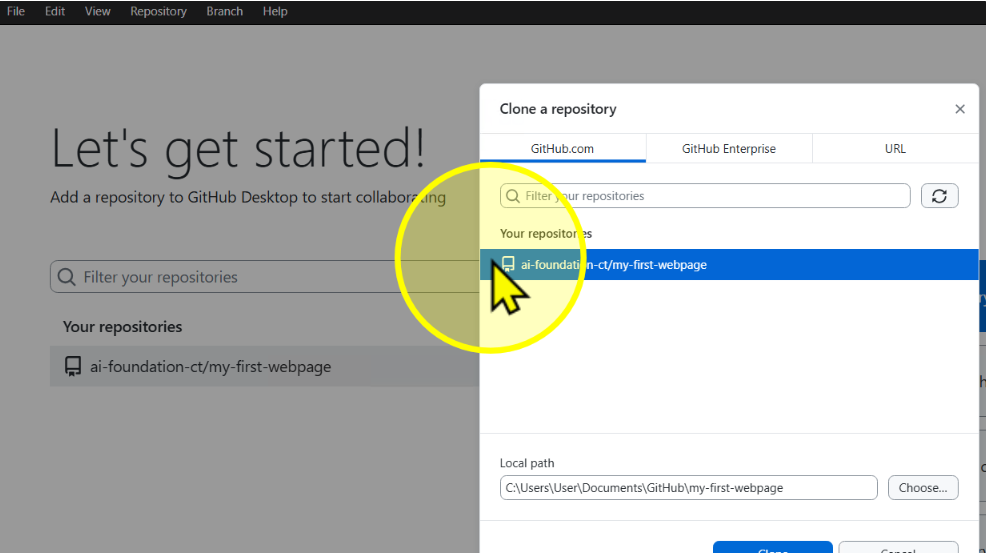Open the Branch menu
Image resolution: width=986 pixels, height=554 pixels.
(224, 11)
